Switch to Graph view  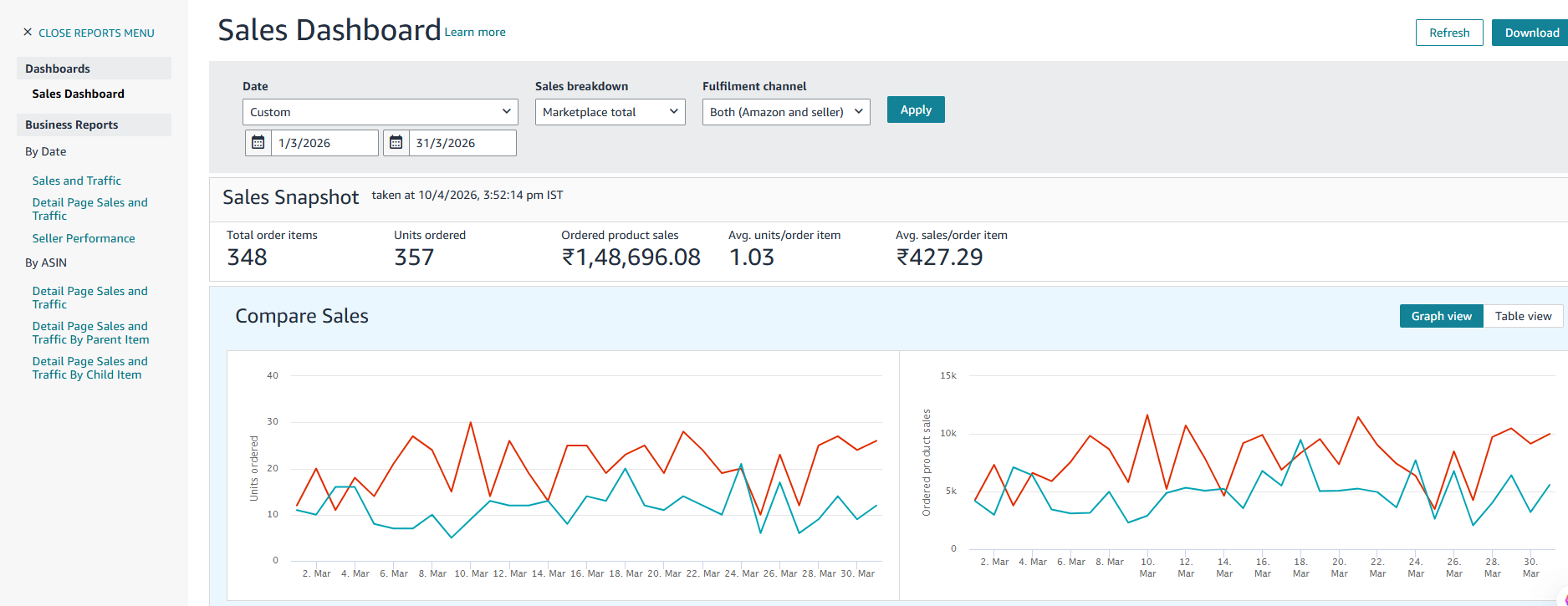1441,316
